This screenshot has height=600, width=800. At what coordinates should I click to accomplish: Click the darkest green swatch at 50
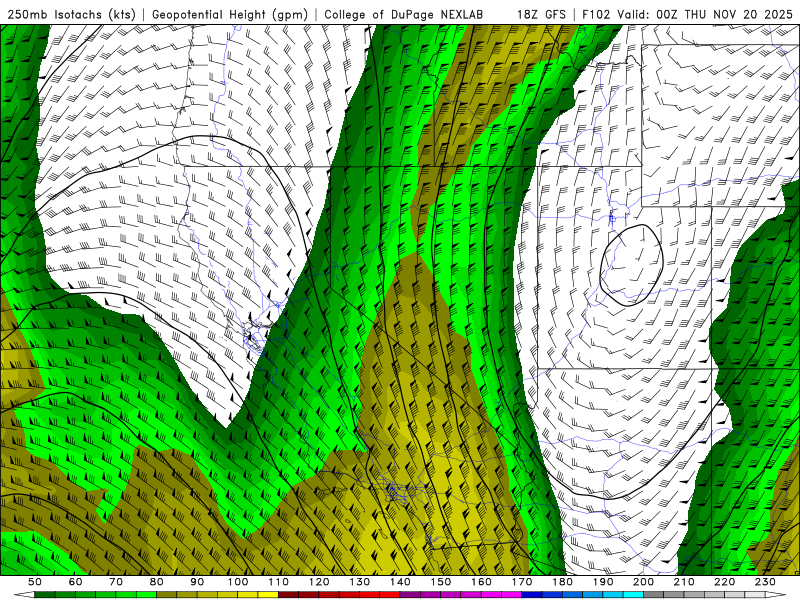[x=45, y=595]
